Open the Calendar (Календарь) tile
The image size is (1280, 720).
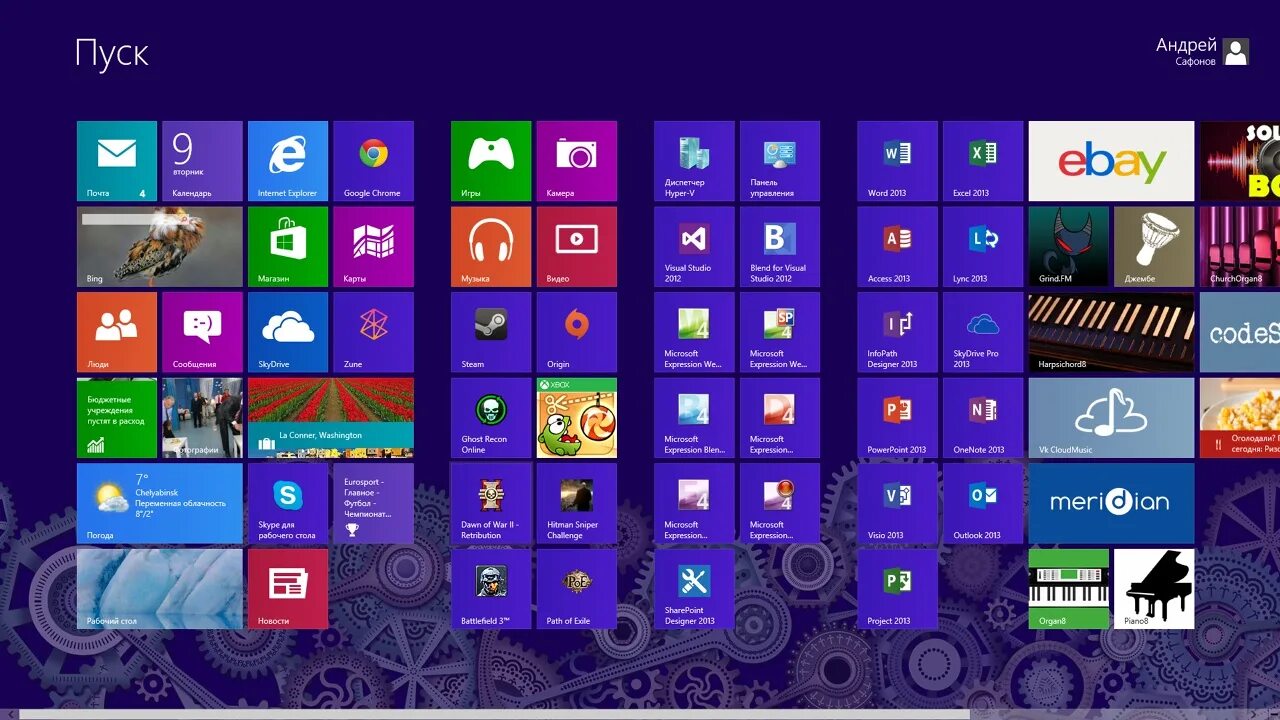[x=202, y=161]
